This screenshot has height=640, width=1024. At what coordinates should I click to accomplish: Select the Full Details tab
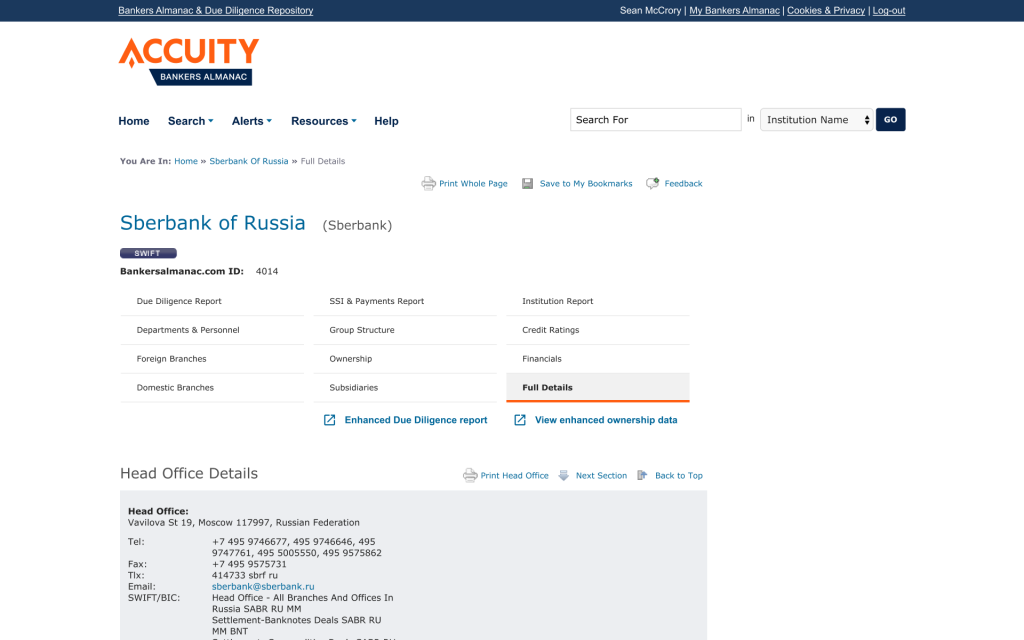coord(598,387)
